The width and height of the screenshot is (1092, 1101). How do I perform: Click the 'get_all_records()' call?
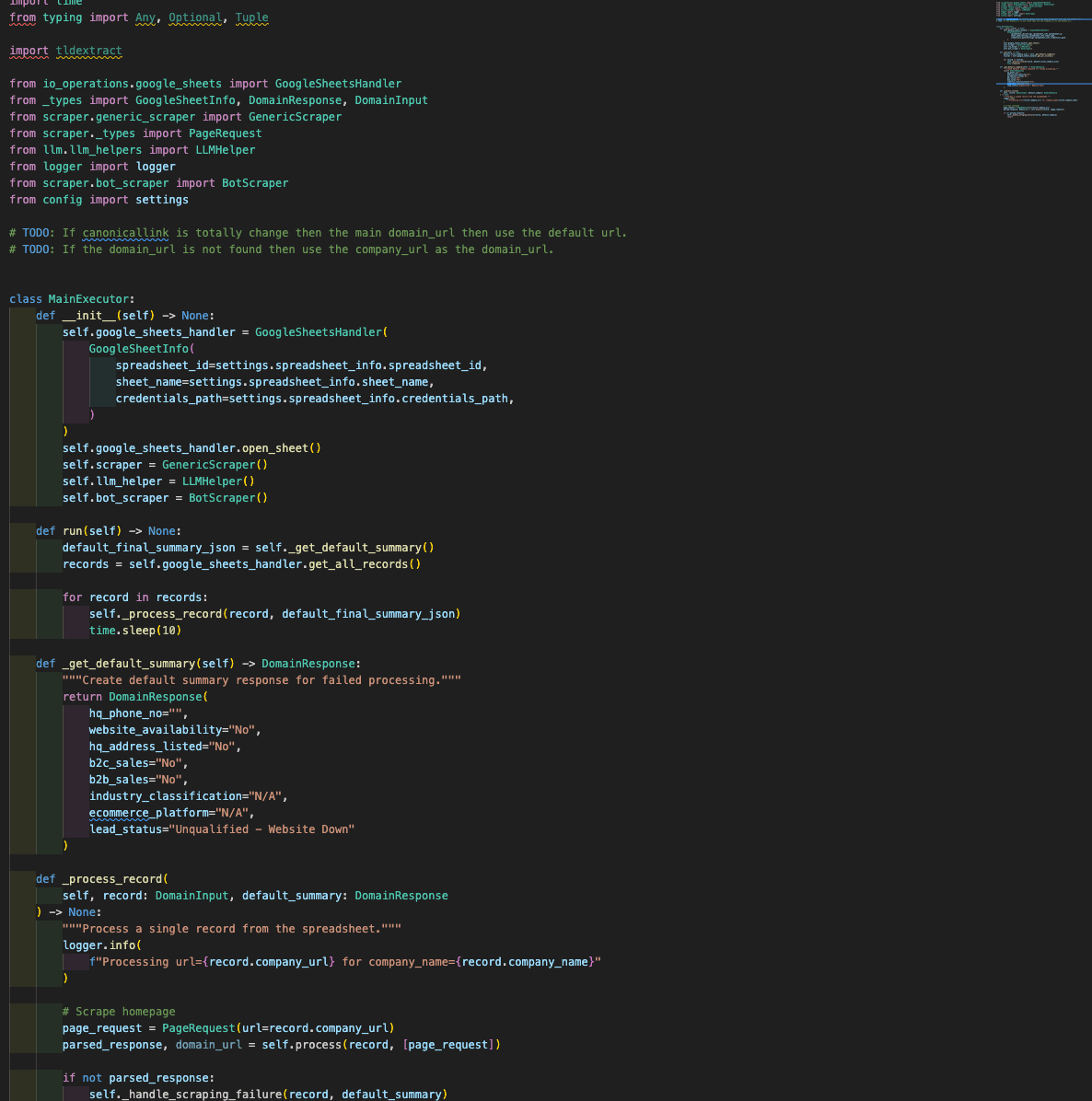365,563
